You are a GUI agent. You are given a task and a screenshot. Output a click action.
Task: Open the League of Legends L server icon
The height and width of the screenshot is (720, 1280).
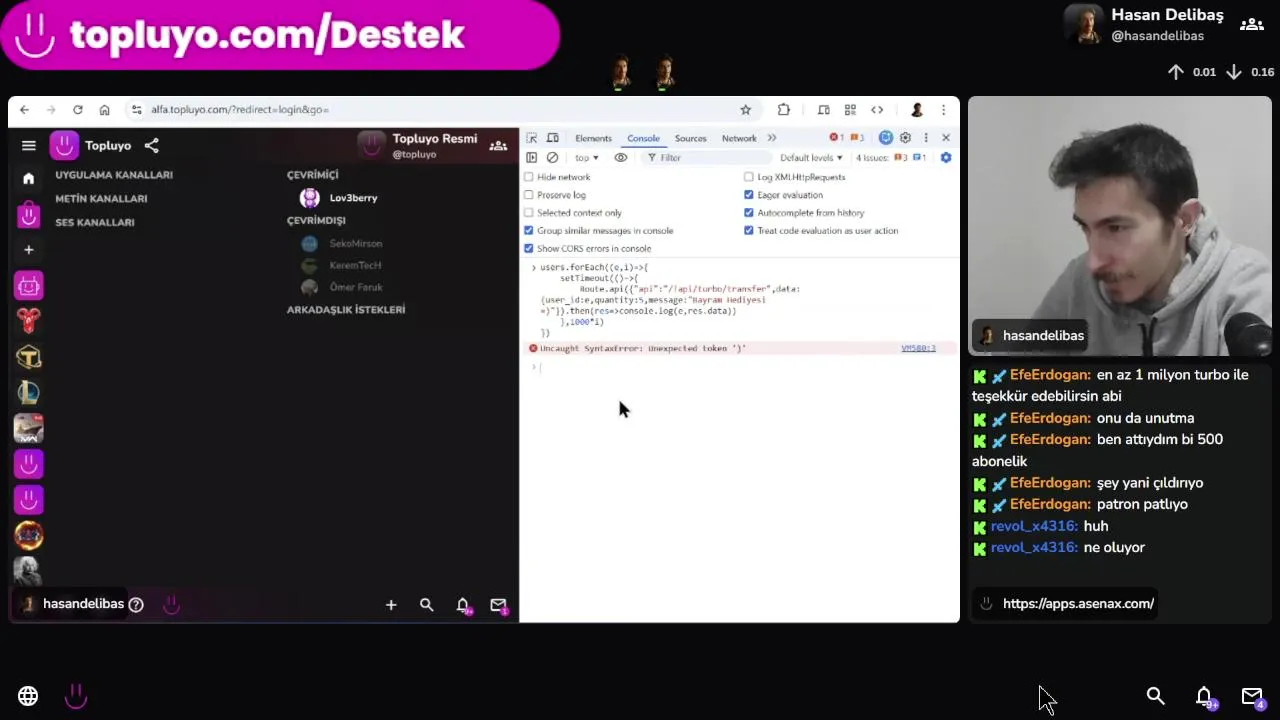28,394
